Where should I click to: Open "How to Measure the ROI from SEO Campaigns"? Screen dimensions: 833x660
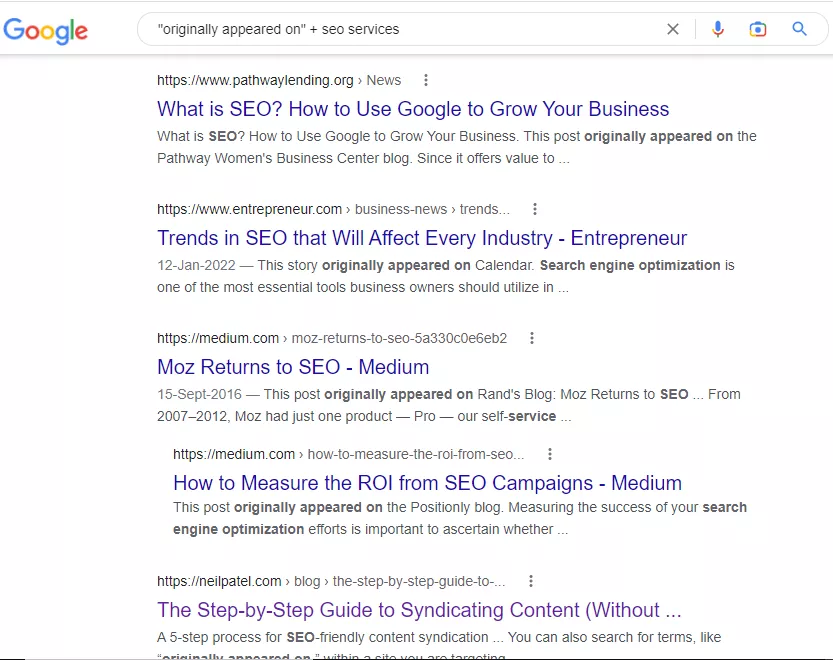coord(427,483)
